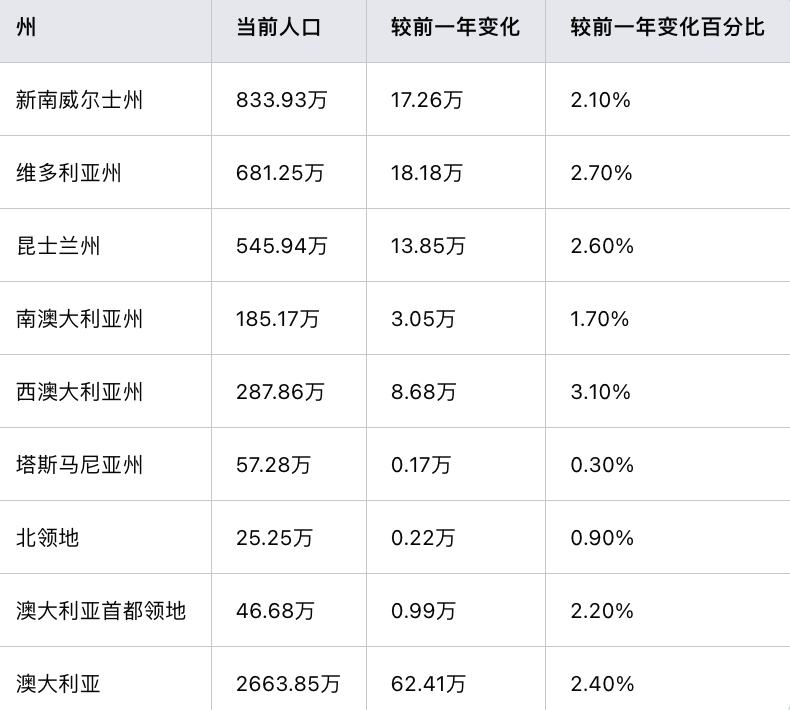Viewport: 790px width, 710px height.
Task: Click the 西澳大利亚州 row label
Action: pos(80,392)
